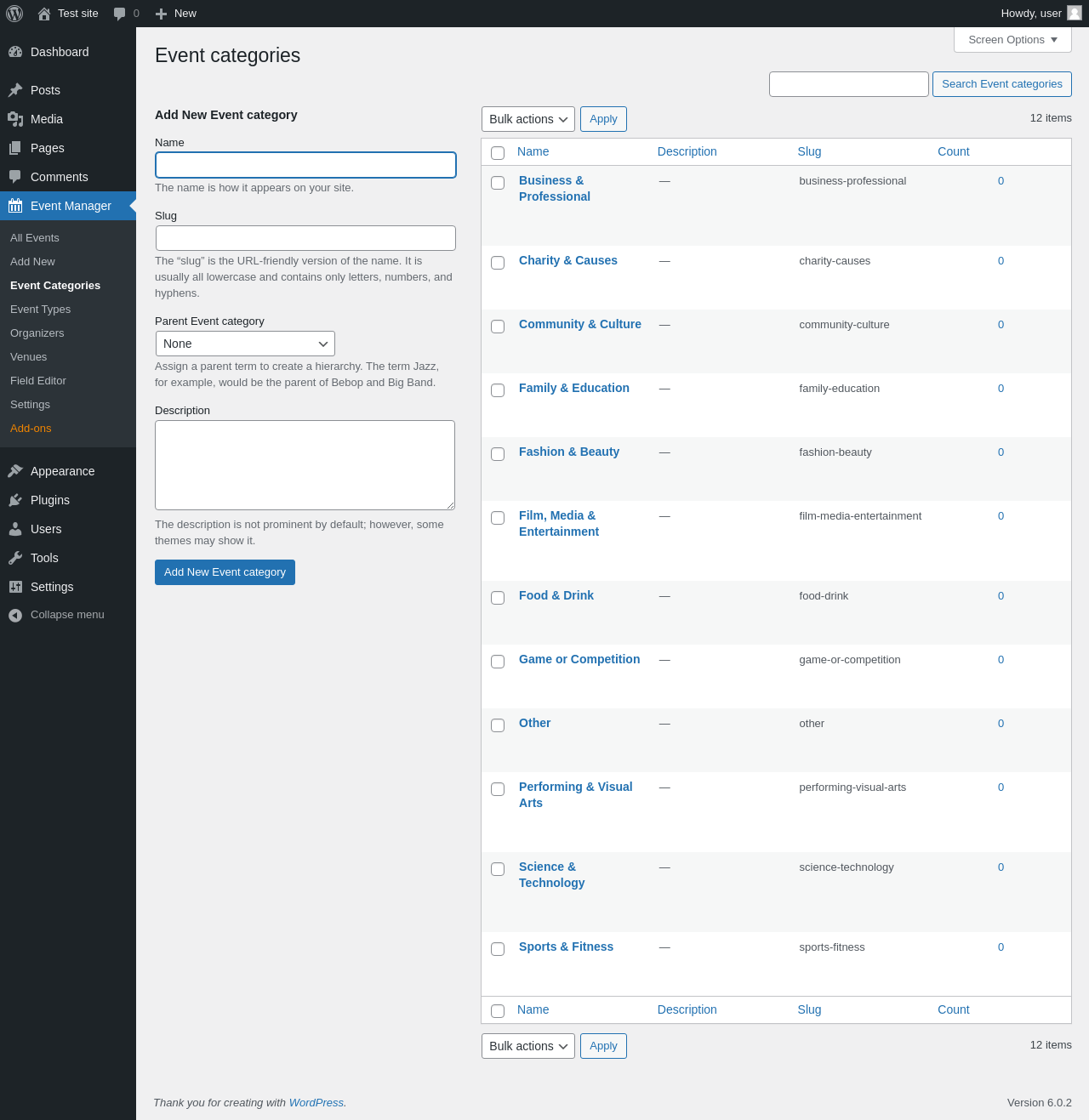Click the Posts pushpin icon
Screen dimensions: 1089x1120
pyautogui.click(x=15, y=90)
